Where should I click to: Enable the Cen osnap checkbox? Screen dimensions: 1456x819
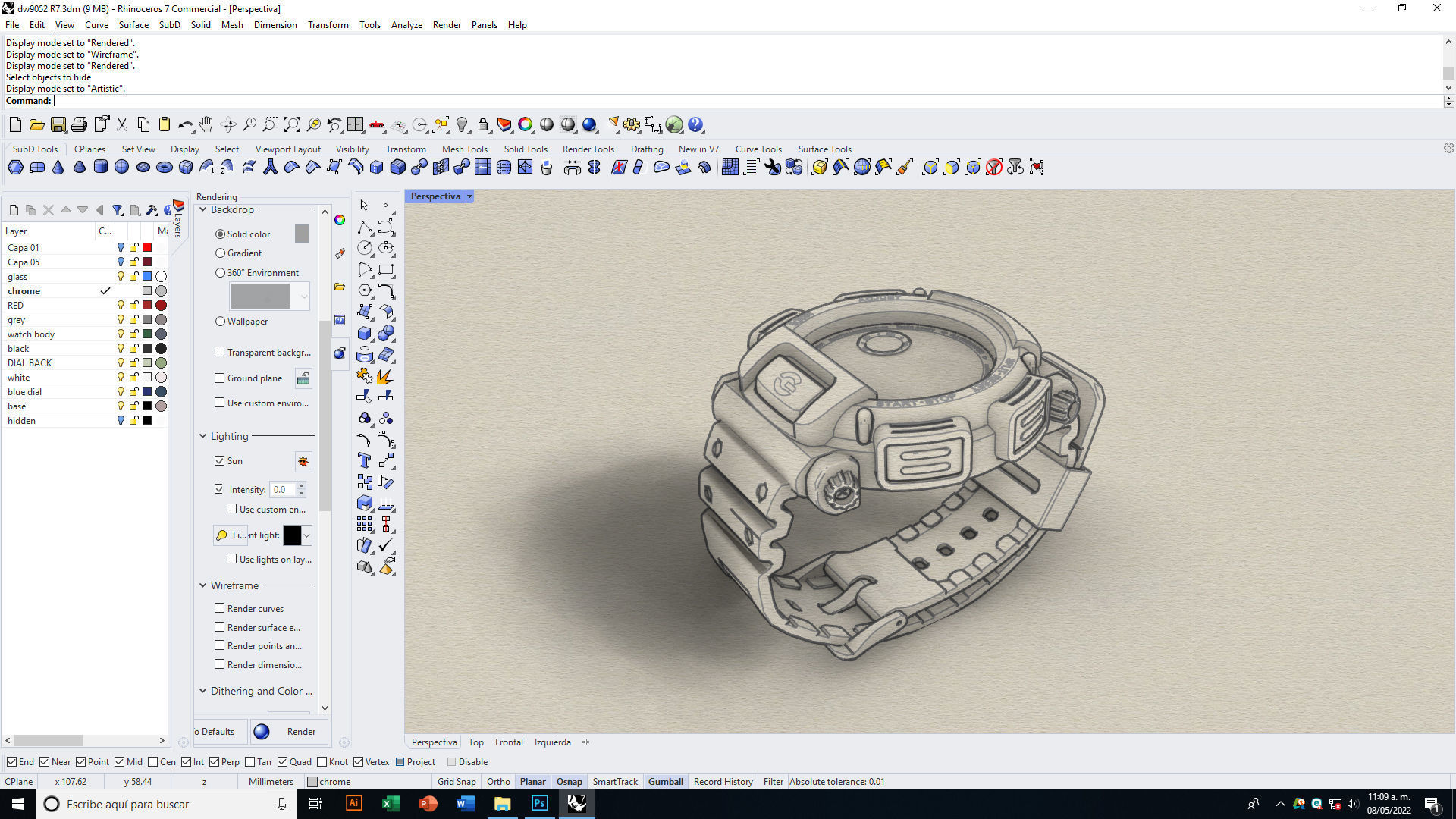[x=152, y=762]
